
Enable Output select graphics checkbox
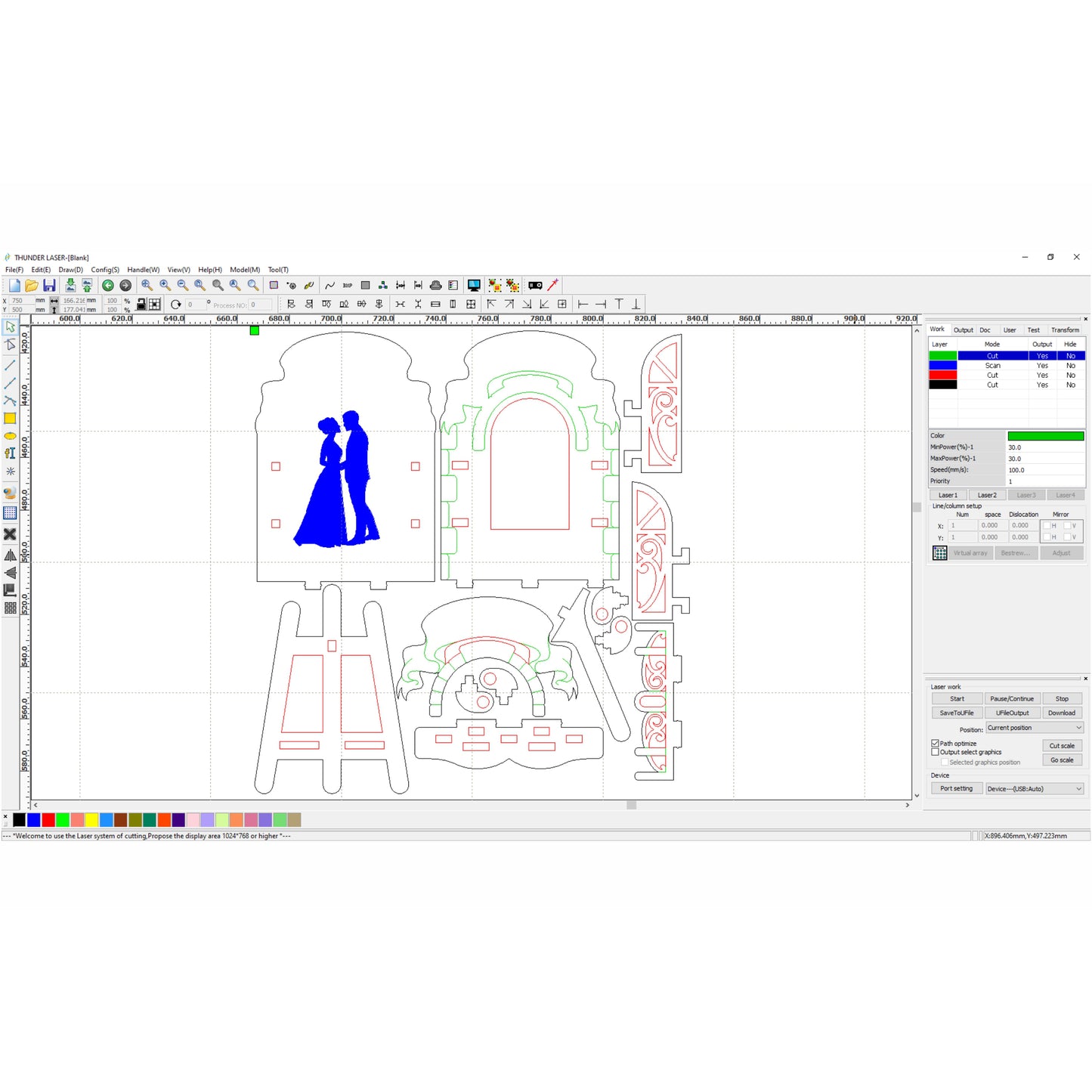[936, 753]
